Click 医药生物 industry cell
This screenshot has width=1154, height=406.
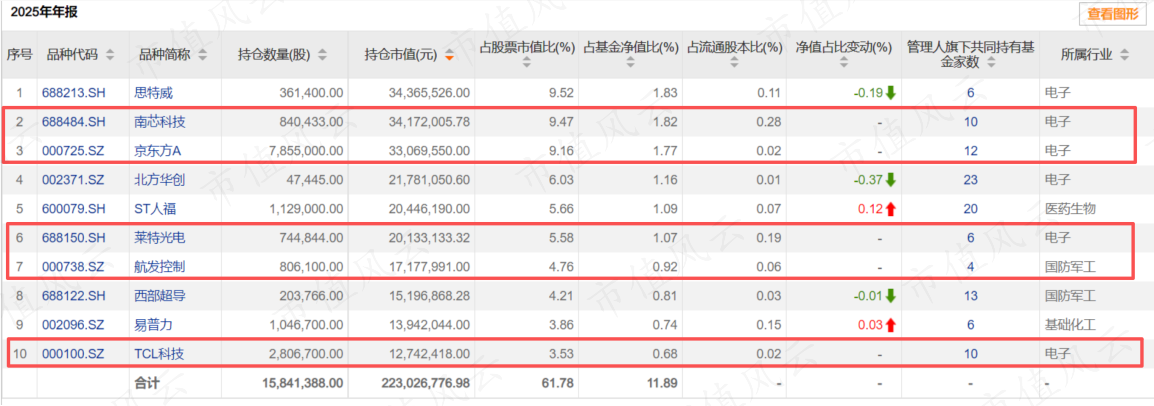coord(1069,208)
